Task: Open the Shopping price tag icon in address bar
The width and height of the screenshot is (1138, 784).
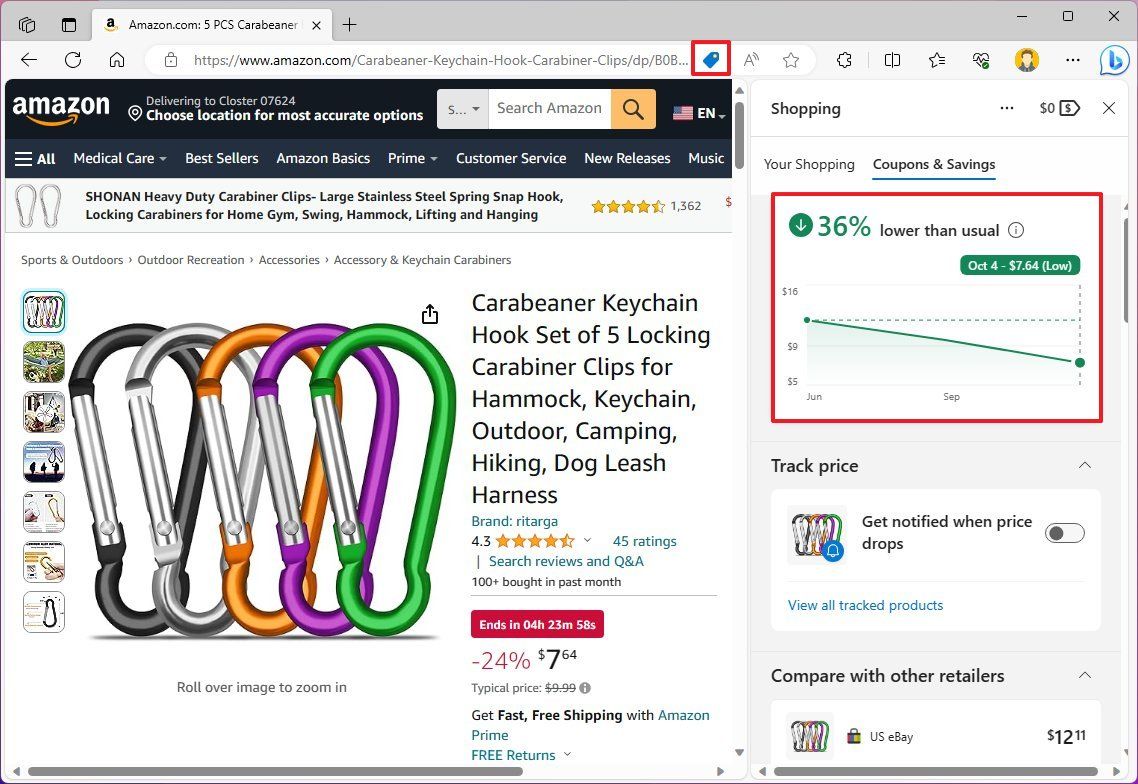Action: pos(710,59)
